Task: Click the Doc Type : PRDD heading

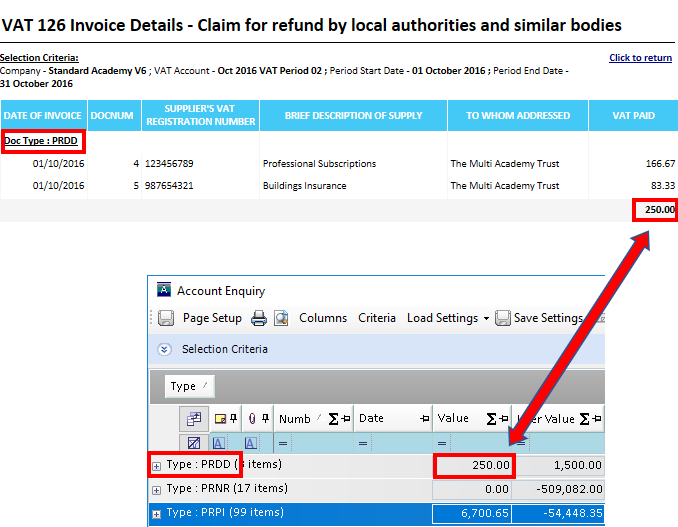Action: pyautogui.click(x=43, y=141)
